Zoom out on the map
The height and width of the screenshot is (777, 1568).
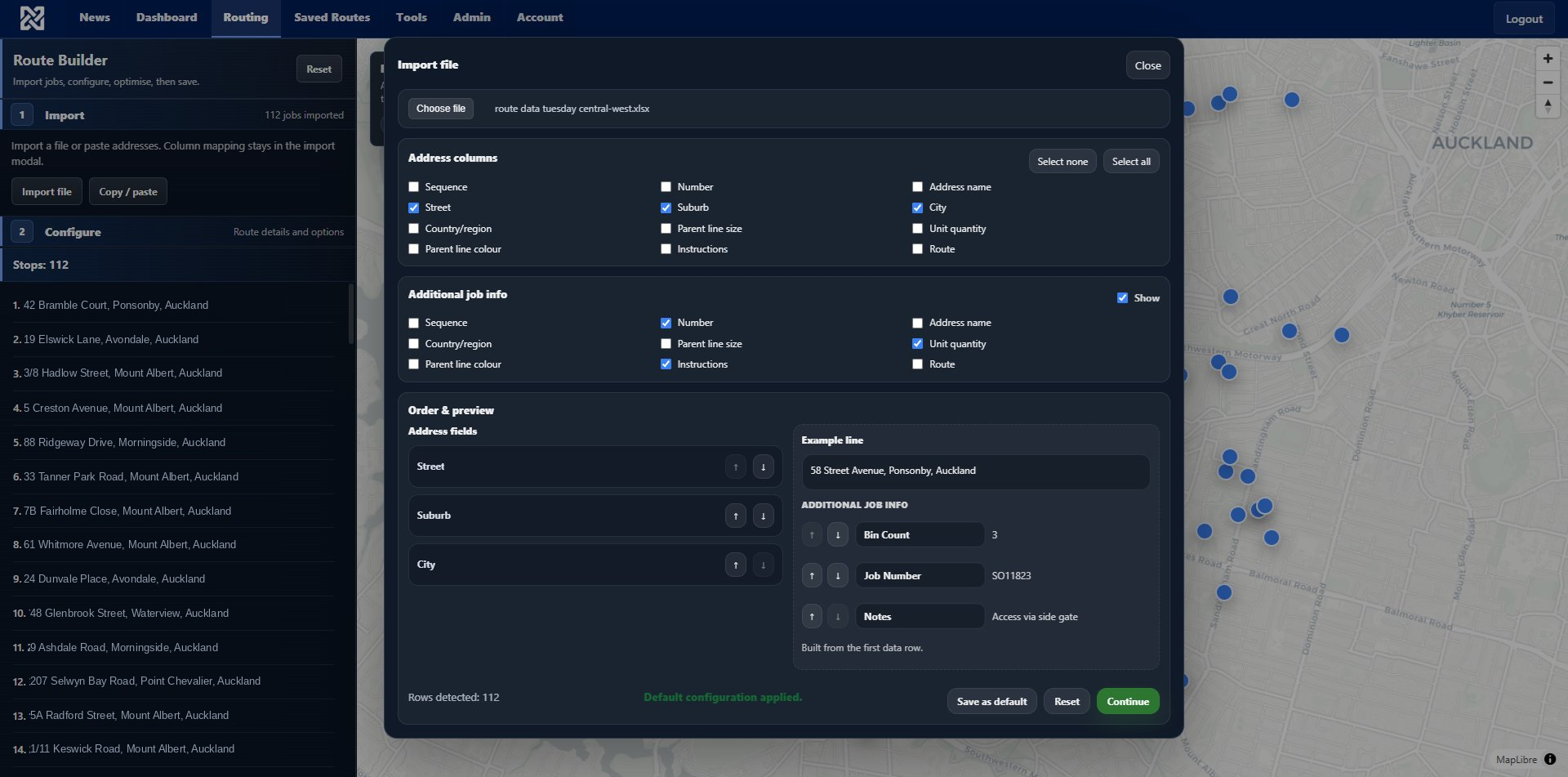(1548, 83)
